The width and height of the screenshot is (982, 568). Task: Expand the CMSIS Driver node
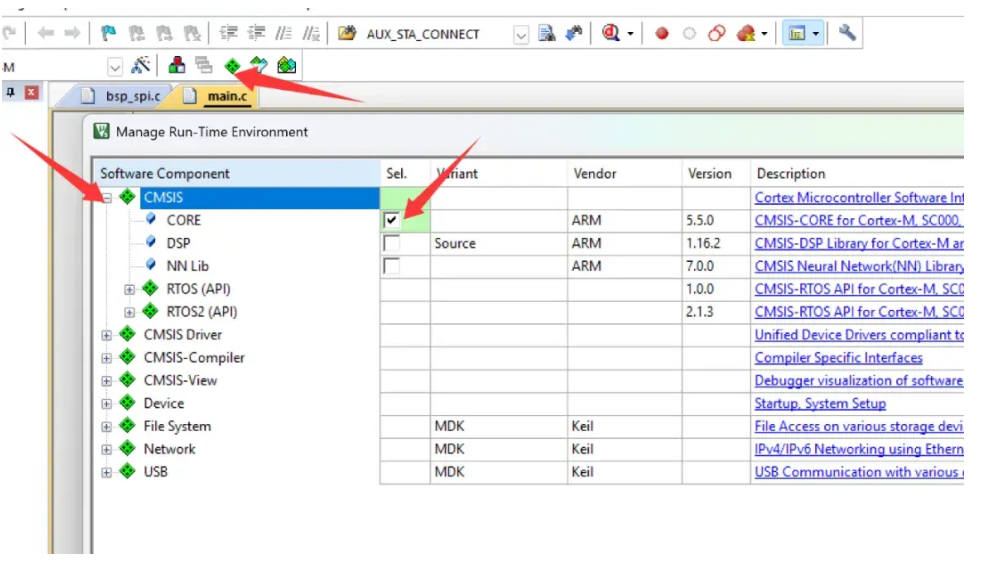pyautogui.click(x=106, y=335)
